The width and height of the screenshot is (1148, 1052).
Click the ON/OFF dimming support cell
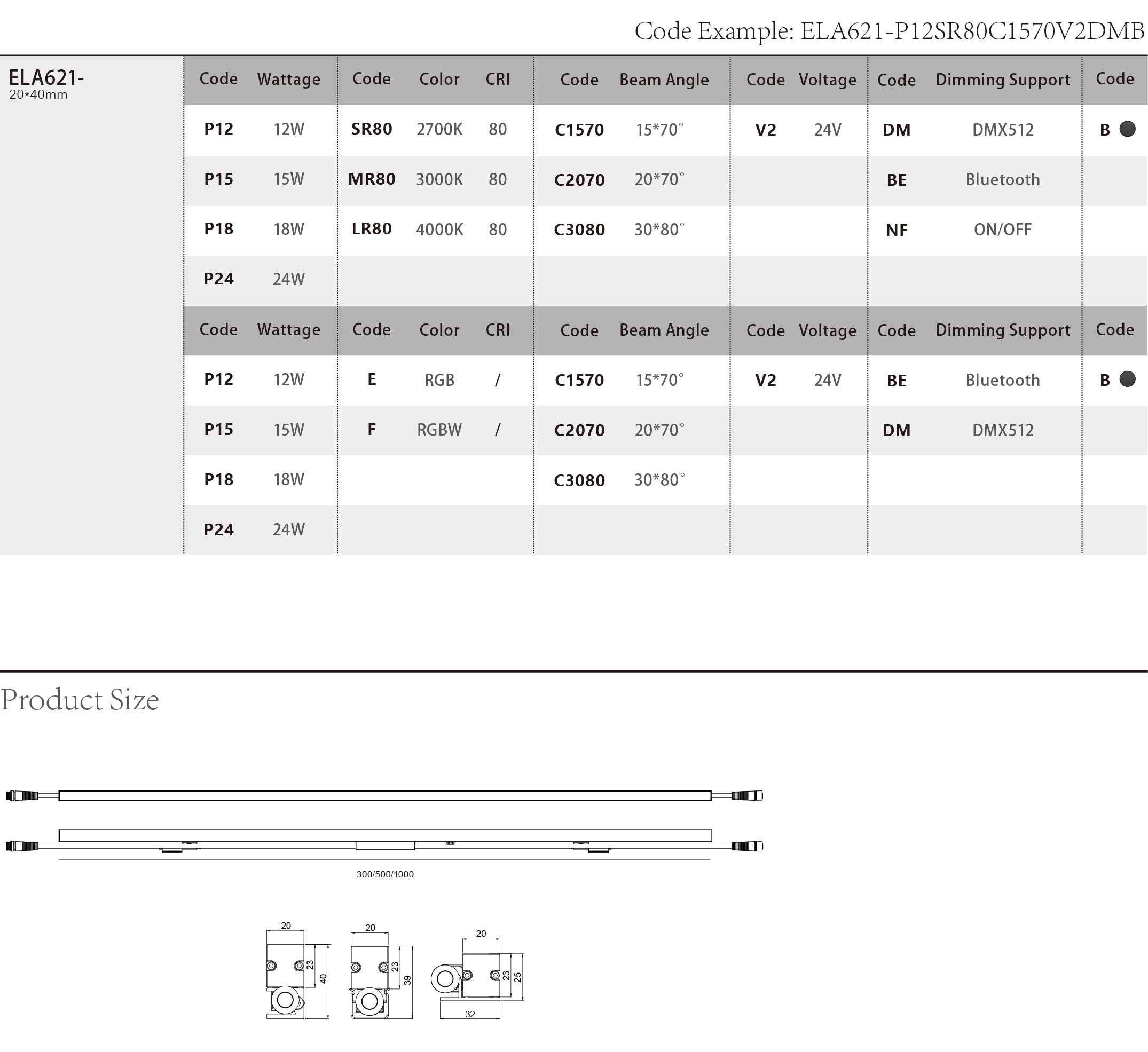click(x=1002, y=230)
